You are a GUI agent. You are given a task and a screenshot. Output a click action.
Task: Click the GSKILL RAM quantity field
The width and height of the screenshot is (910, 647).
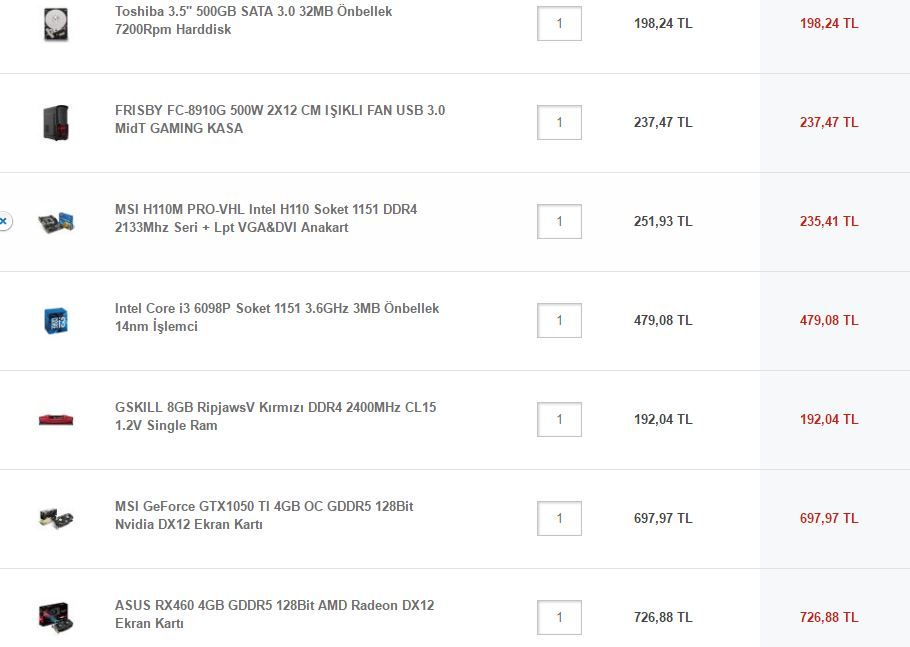click(x=559, y=419)
